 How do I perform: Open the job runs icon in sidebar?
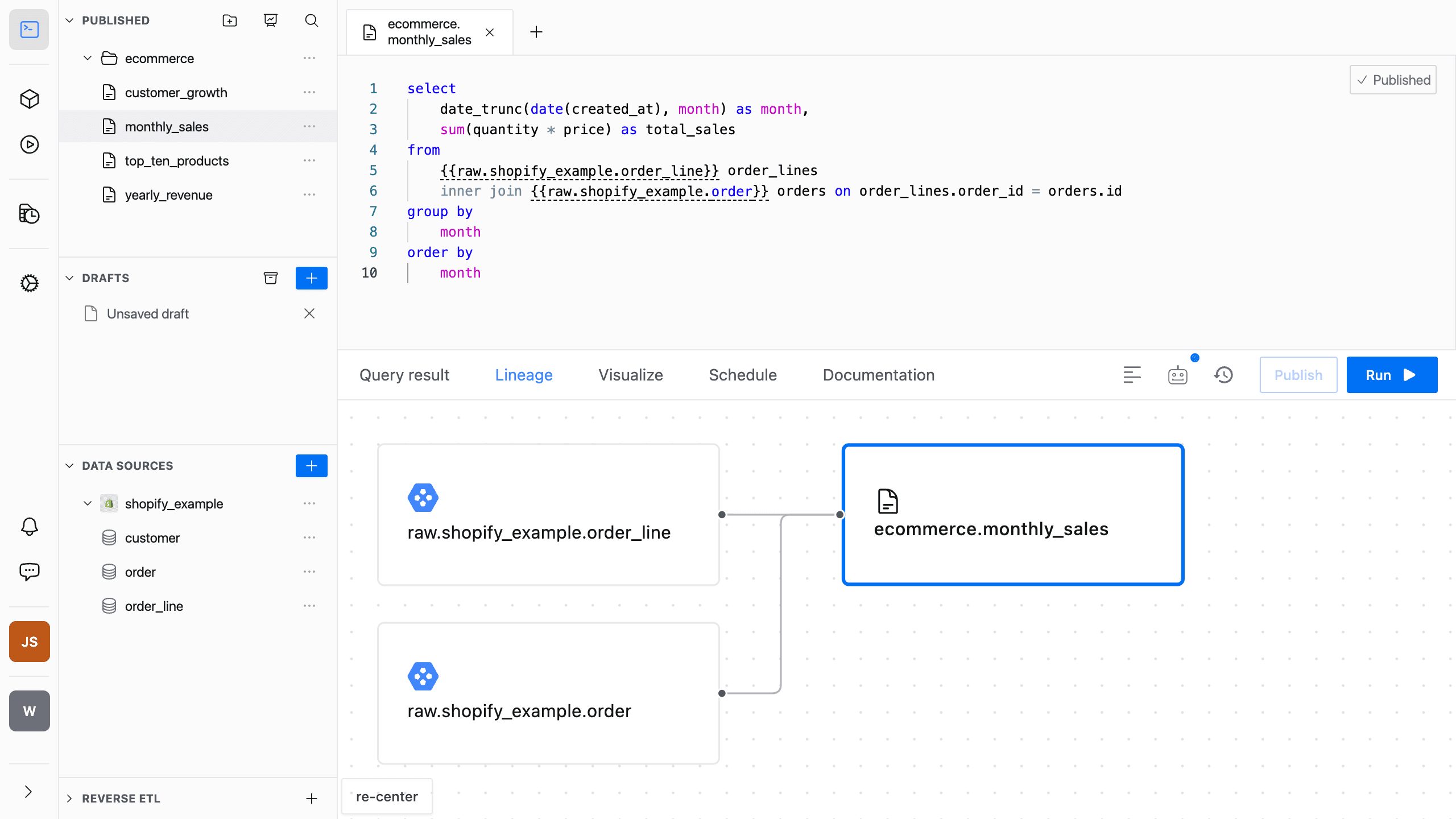tap(29, 145)
